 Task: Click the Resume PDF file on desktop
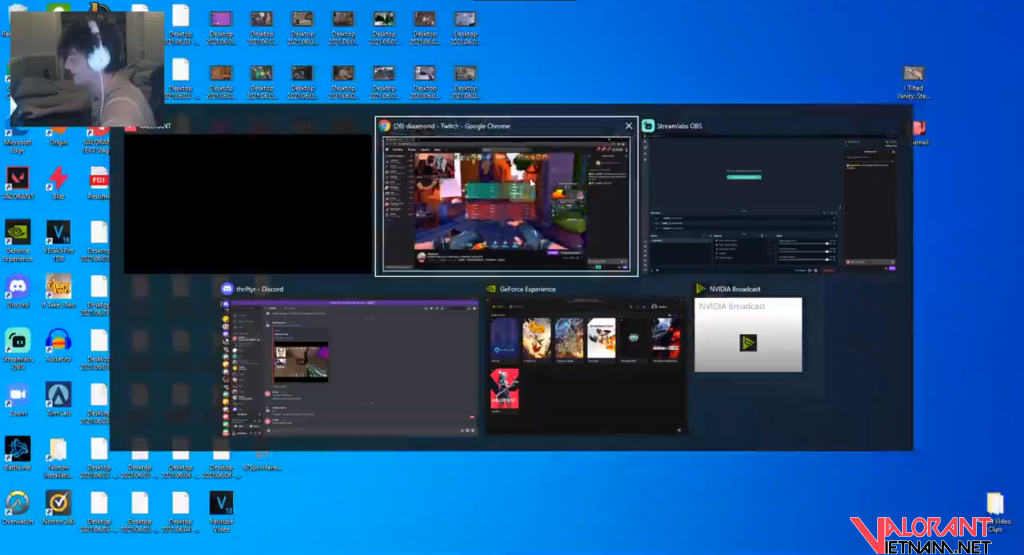[99, 179]
